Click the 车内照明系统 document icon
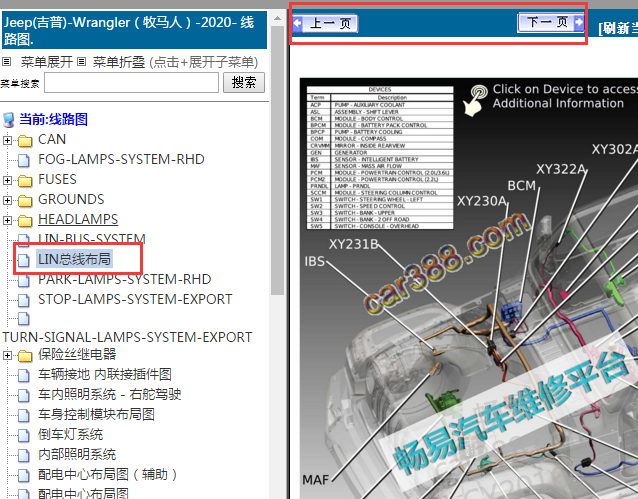The height and width of the screenshot is (499, 638). point(24,395)
